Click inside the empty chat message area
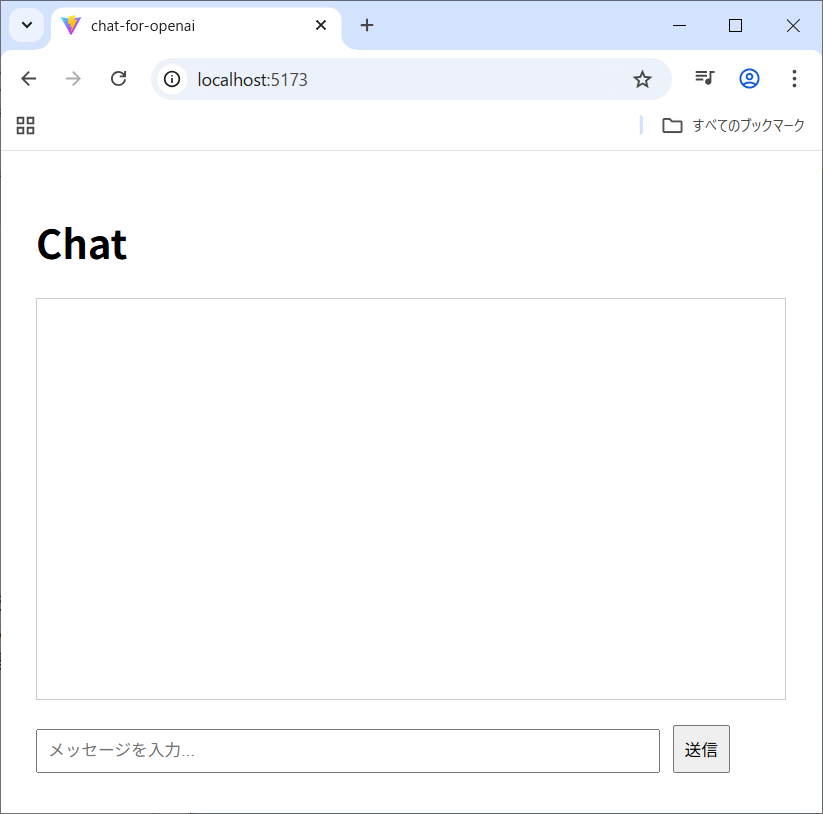The height and width of the screenshot is (814, 823). 410,498
